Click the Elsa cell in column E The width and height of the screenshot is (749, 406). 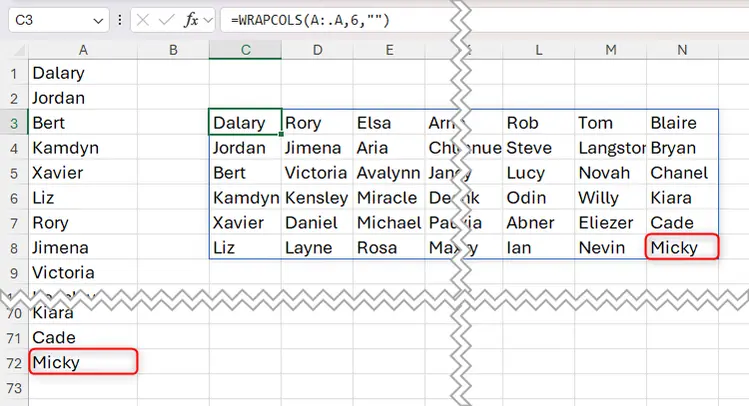[x=389, y=123]
